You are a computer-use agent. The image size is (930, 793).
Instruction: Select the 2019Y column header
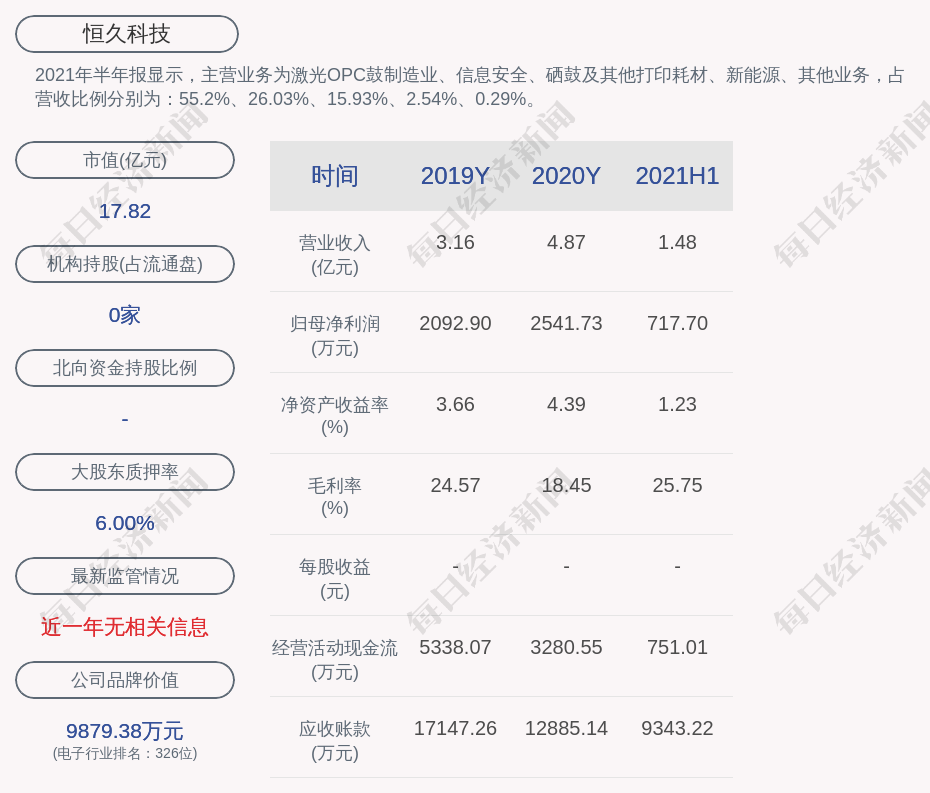[x=455, y=176]
